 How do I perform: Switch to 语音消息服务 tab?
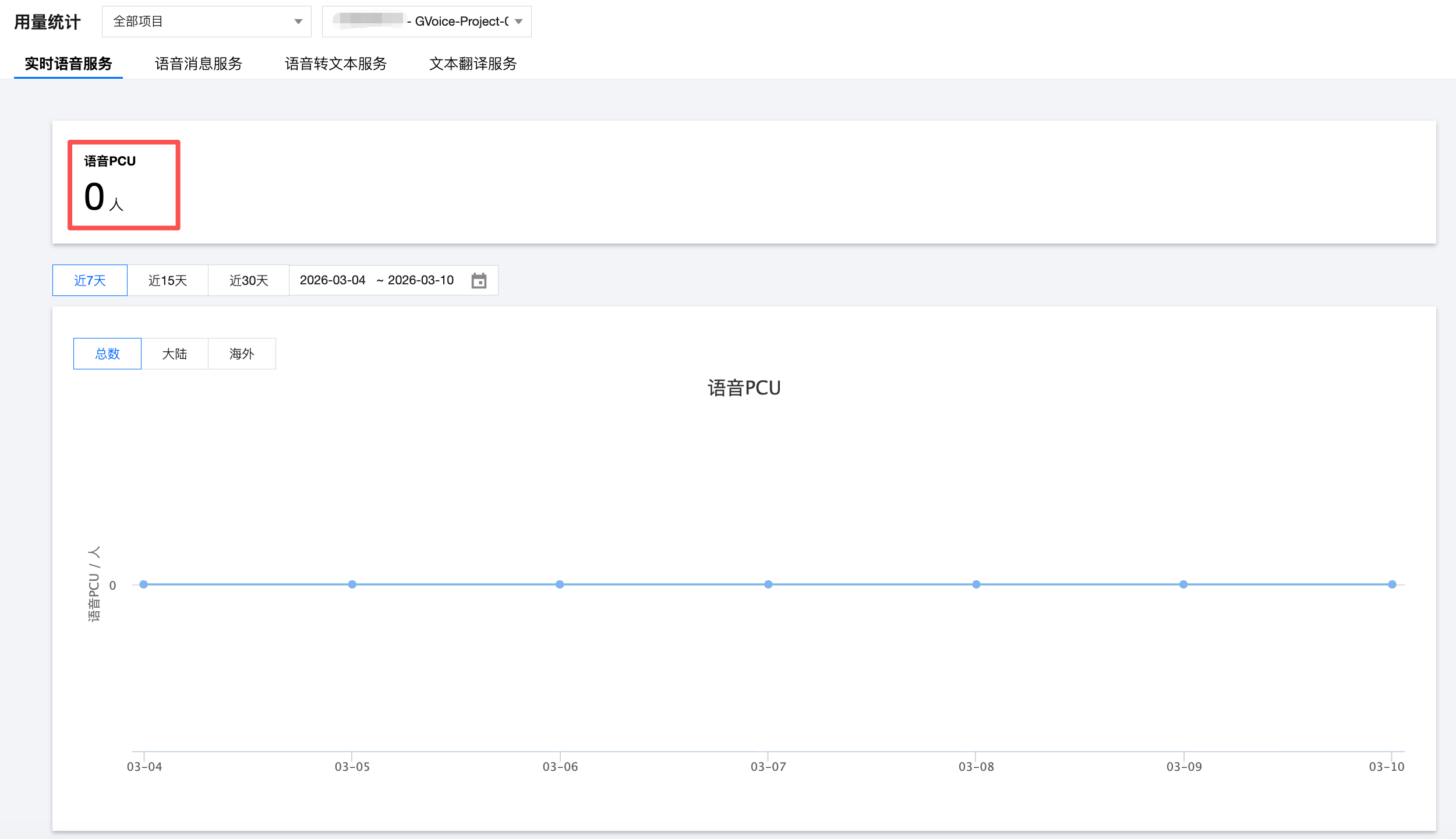tap(198, 64)
